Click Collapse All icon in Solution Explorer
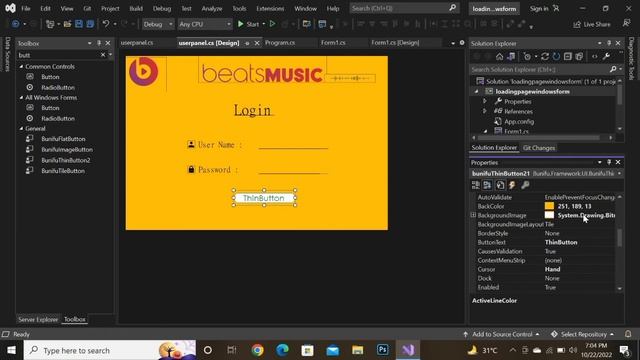This screenshot has height=360, width=640. [568, 56]
